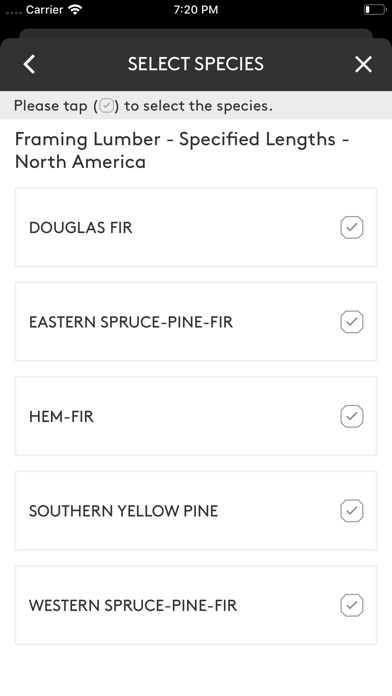The image size is (392, 696).
Task: Check the Douglas Fir checkbox
Action: pos(352,227)
